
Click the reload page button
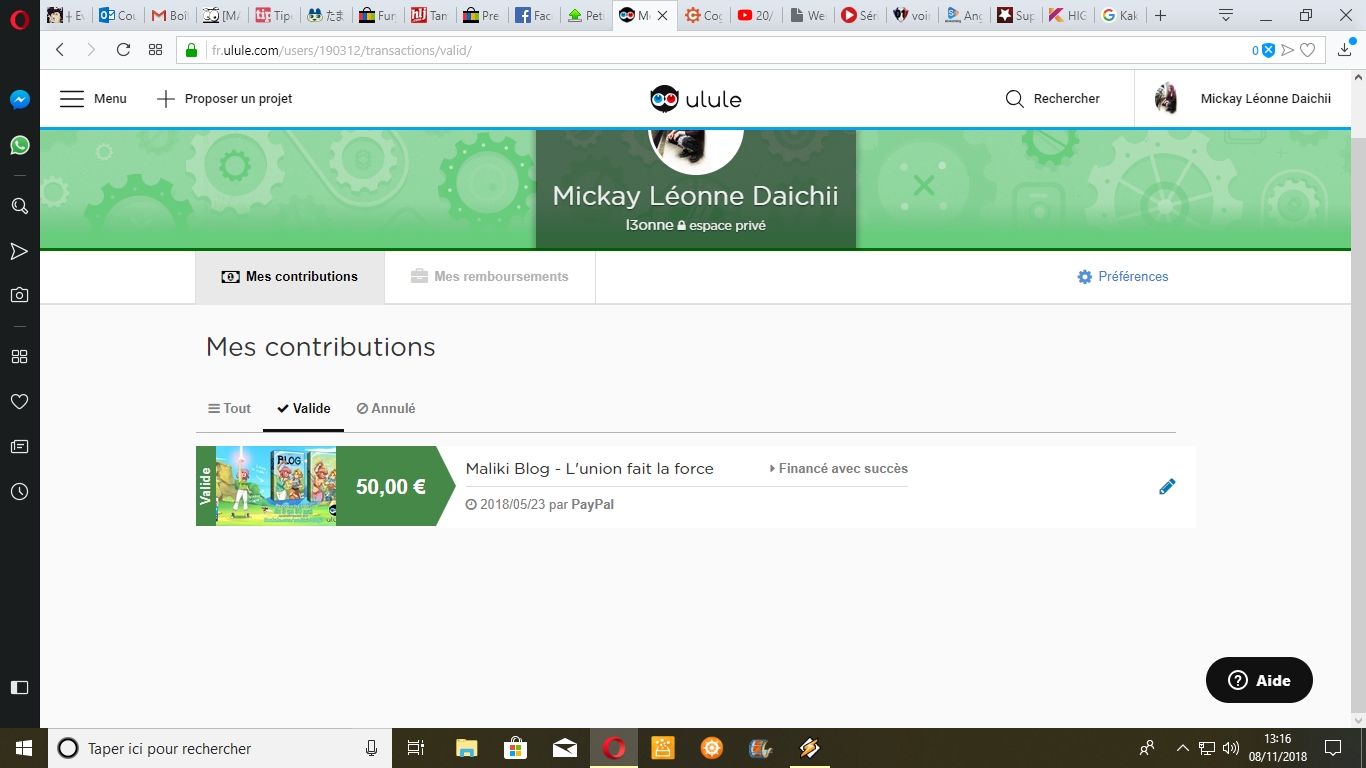(x=123, y=50)
